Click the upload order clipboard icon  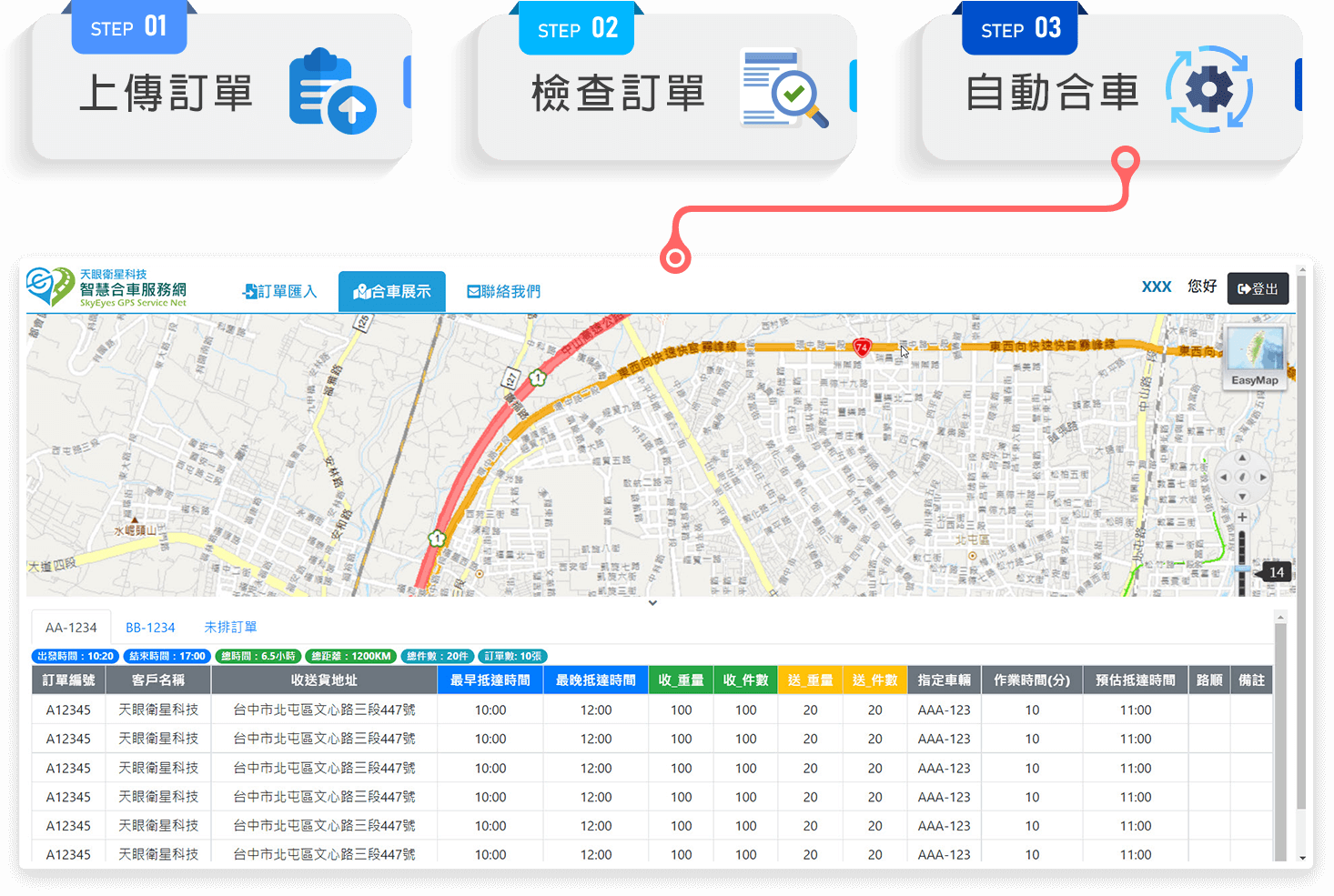point(331,91)
